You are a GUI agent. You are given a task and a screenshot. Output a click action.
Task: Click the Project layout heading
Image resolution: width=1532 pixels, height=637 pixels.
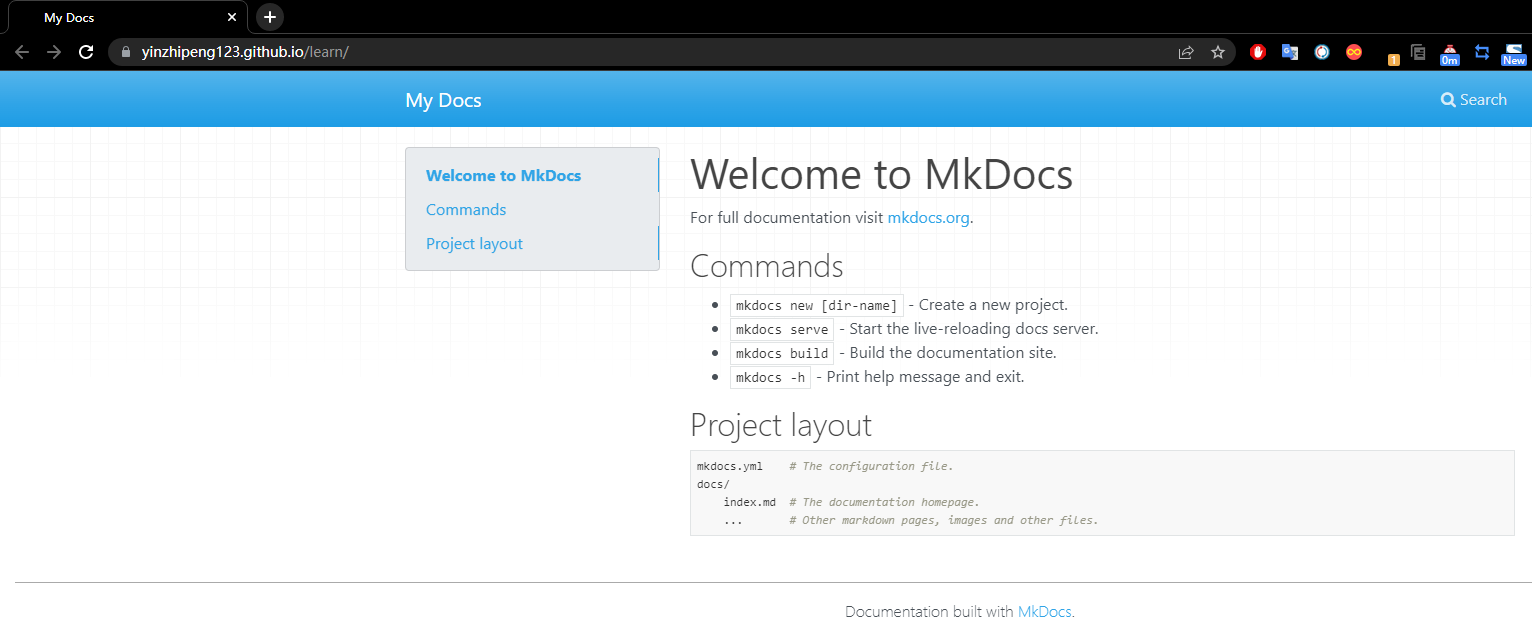coord(781,425)
